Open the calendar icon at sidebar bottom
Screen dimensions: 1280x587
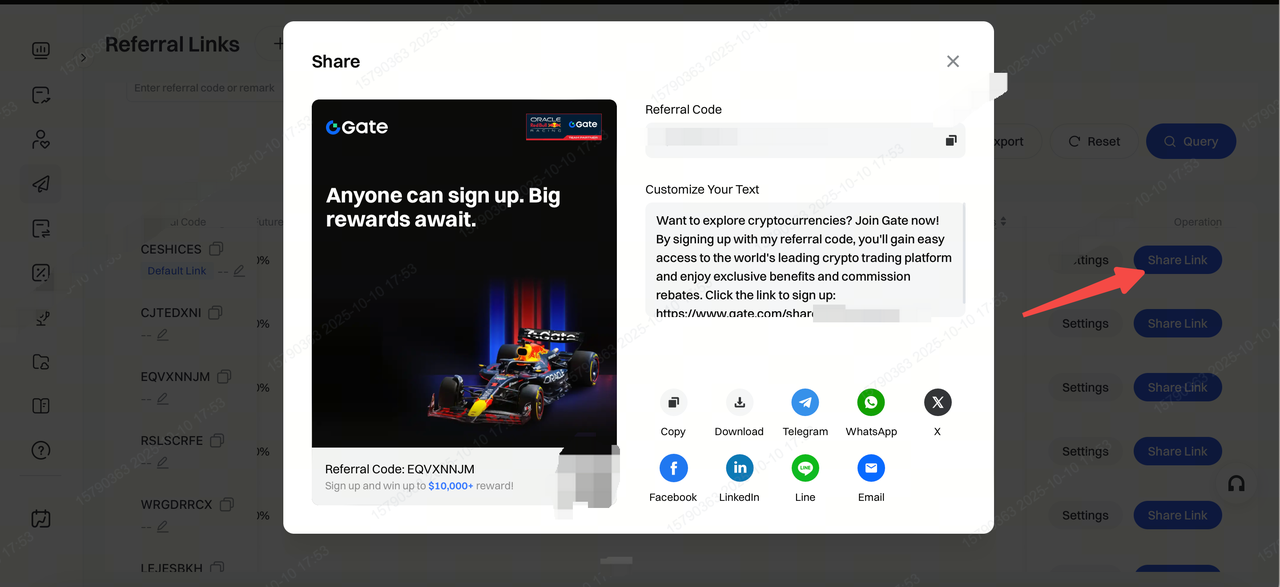(x=41, y=519)
